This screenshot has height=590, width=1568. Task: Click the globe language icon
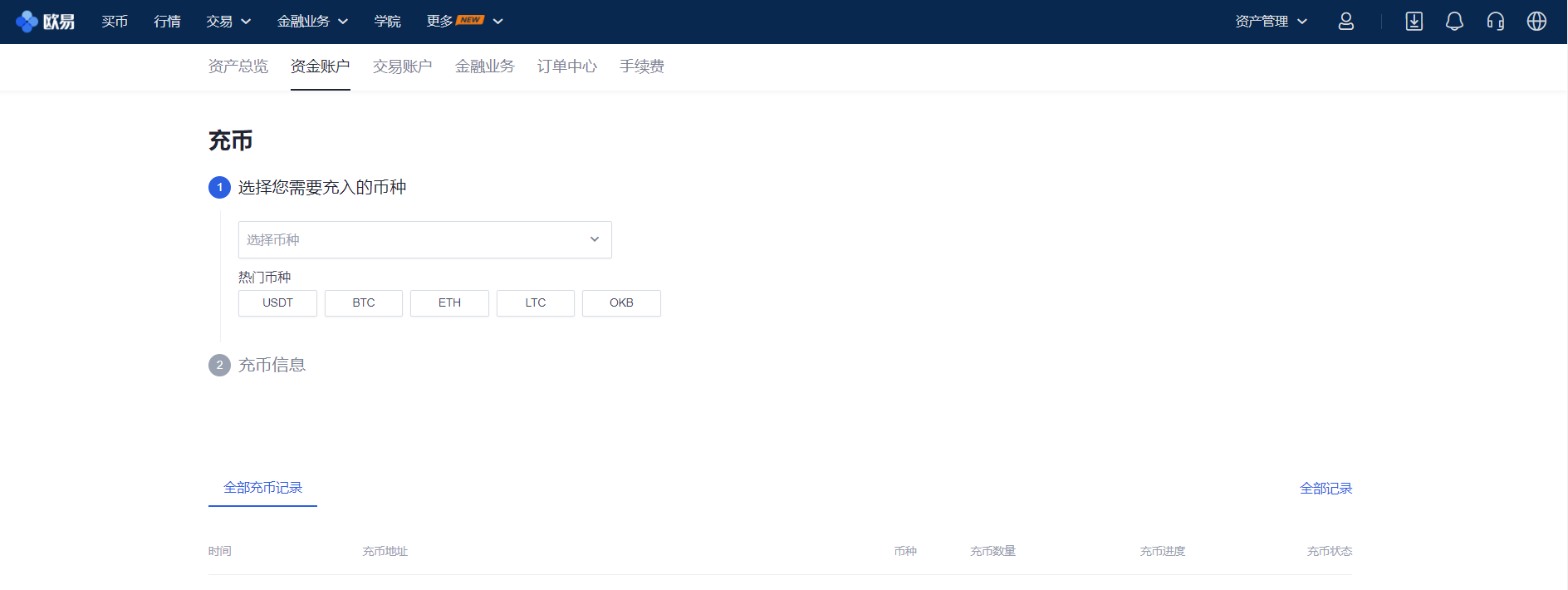[x=1536, y=22]
